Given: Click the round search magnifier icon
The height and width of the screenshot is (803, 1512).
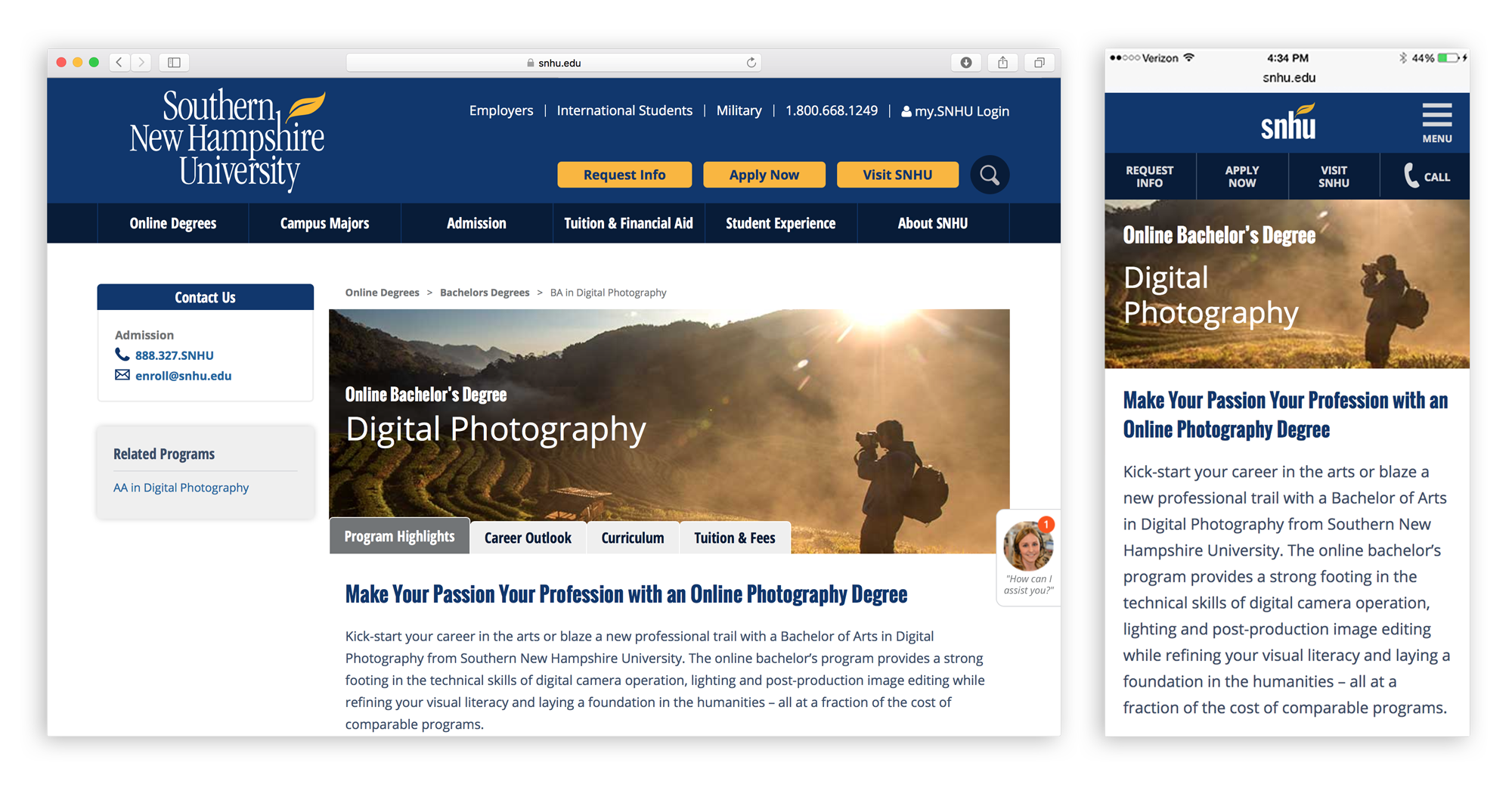Looking at the screenshot, I should (x=990, y=175).
